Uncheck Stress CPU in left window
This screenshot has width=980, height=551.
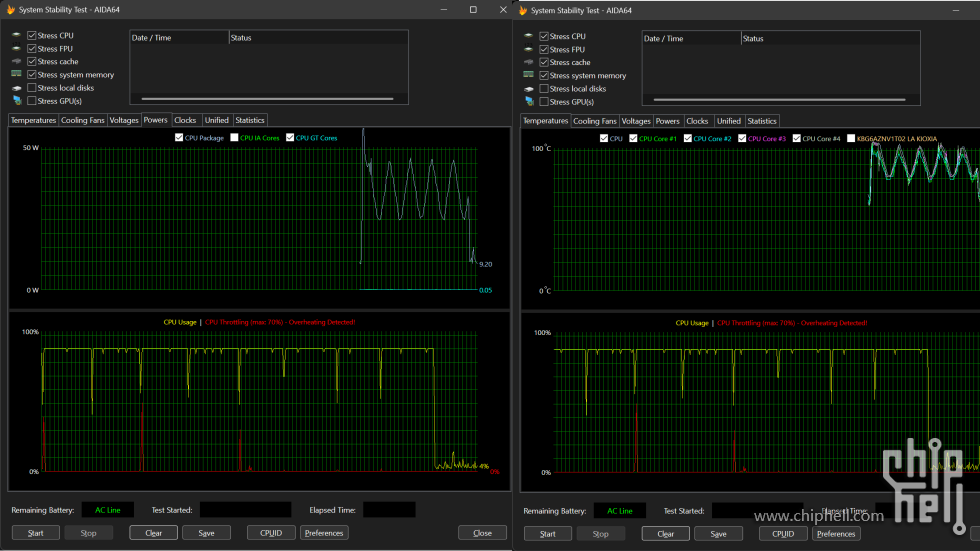[32, 36]
